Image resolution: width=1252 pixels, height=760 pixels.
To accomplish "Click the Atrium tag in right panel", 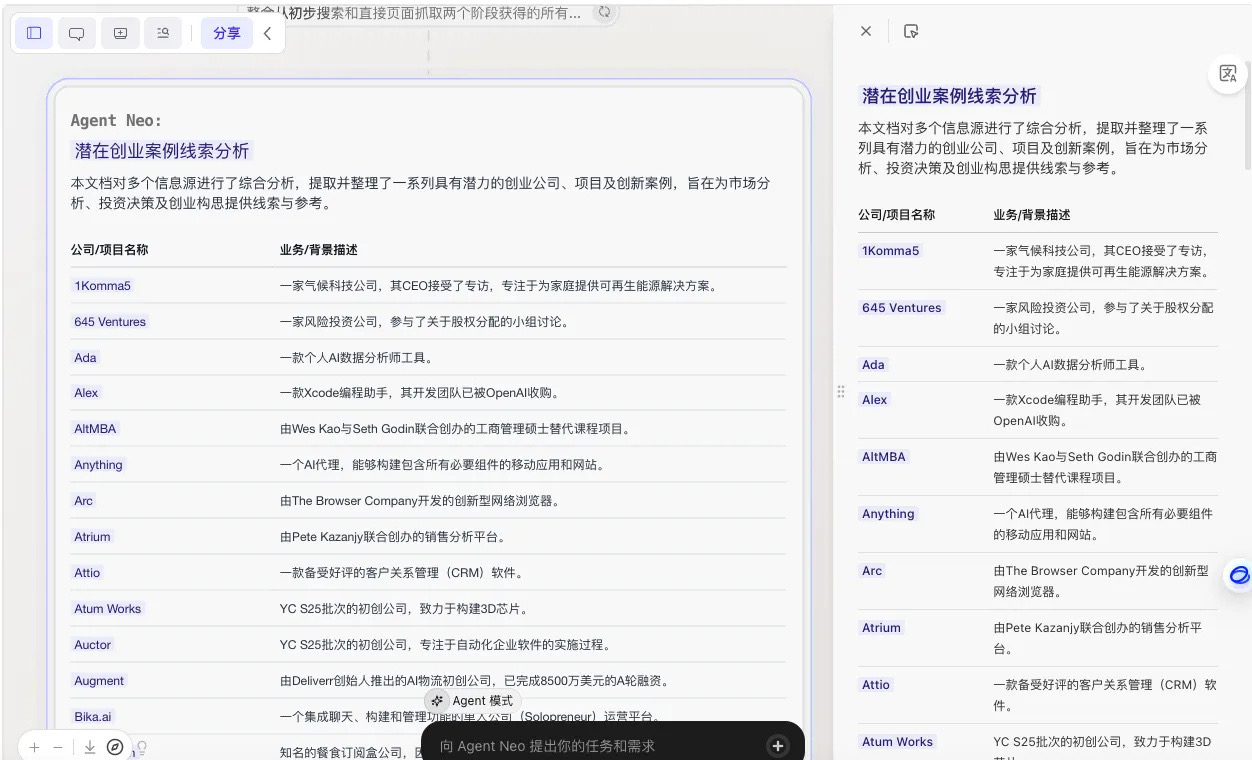I will (x=881, y=628).
